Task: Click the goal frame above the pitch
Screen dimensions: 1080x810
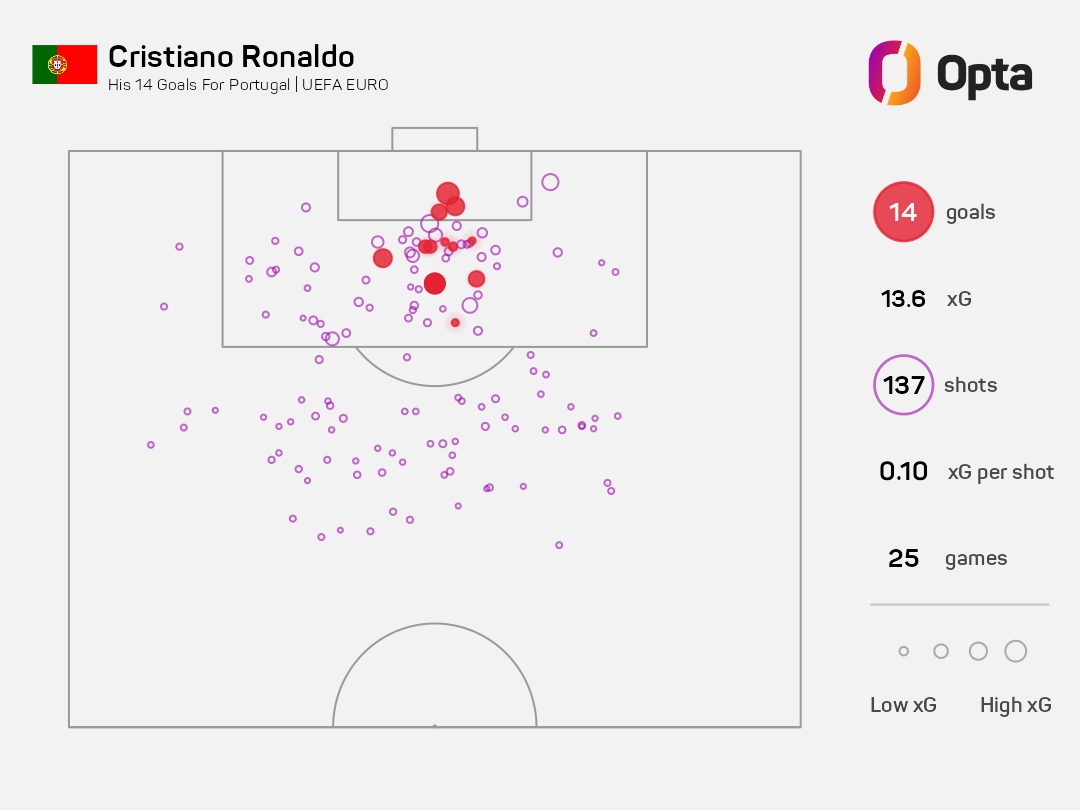Action: [x=434, y=139]
